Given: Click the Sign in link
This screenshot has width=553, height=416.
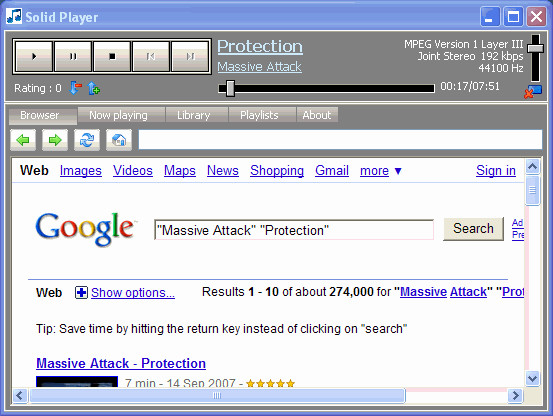Looking at the screenshot, I should pos(496,171).
